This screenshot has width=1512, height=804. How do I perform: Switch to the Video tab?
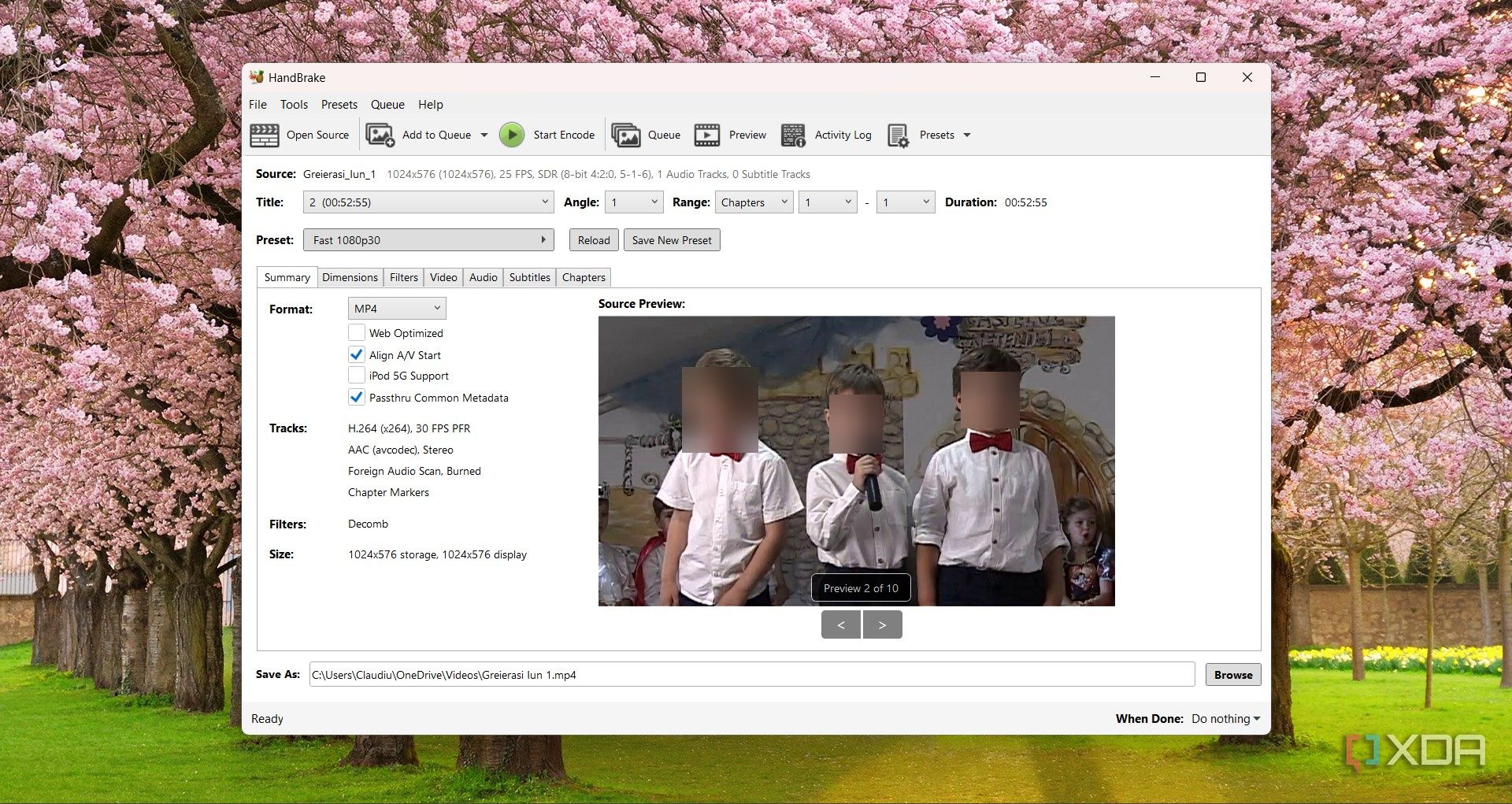(443, 277)
